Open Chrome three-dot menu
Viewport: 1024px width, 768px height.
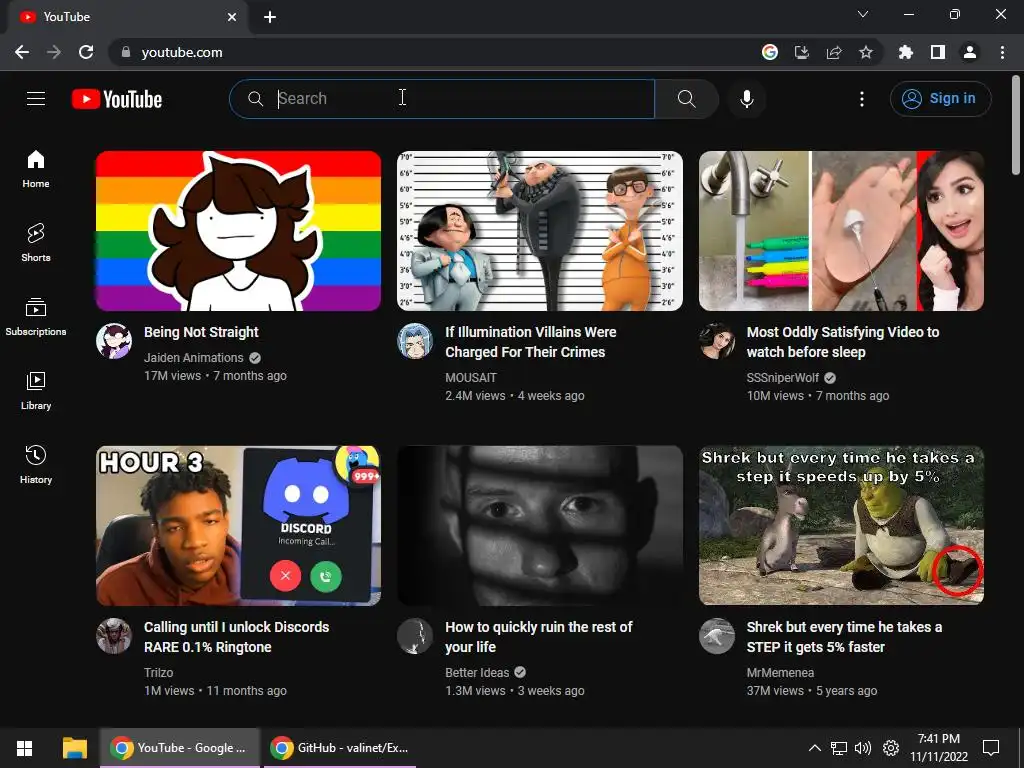click(x=1002, y=52)
